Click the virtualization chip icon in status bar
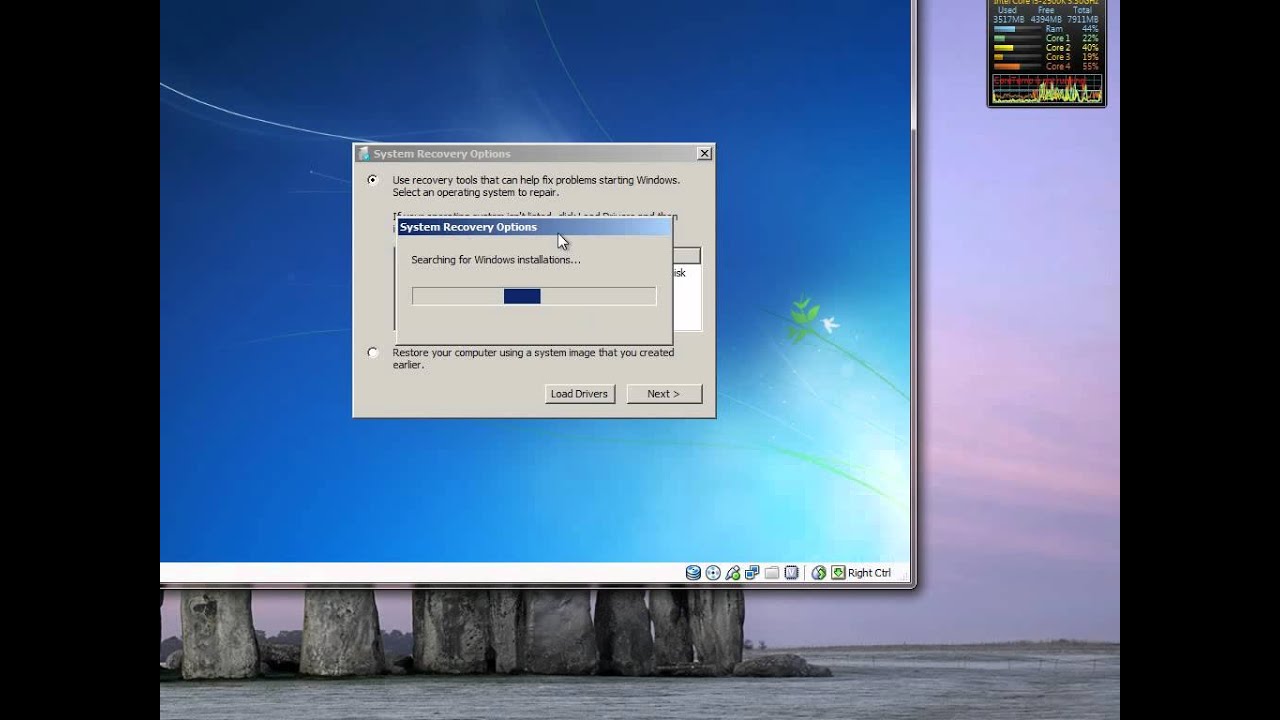Screen dimensions: 1280x720 (791, 573)
